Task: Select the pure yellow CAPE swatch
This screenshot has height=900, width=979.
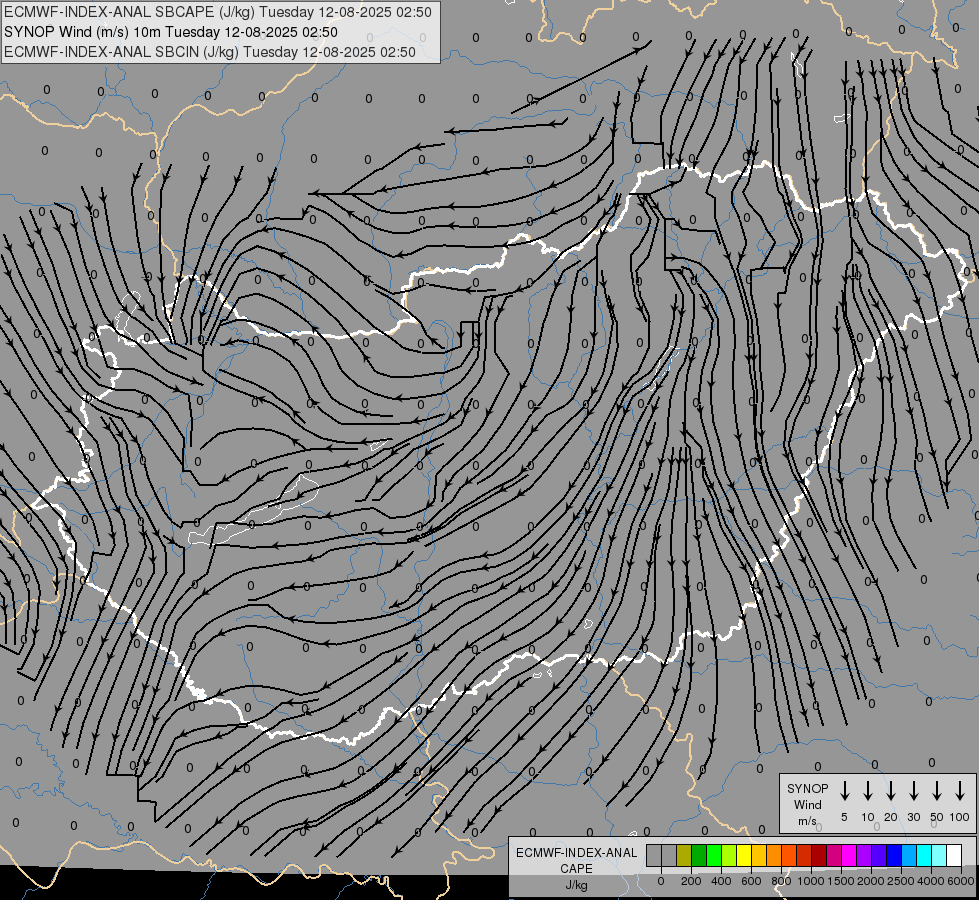Action: [744, 855]
